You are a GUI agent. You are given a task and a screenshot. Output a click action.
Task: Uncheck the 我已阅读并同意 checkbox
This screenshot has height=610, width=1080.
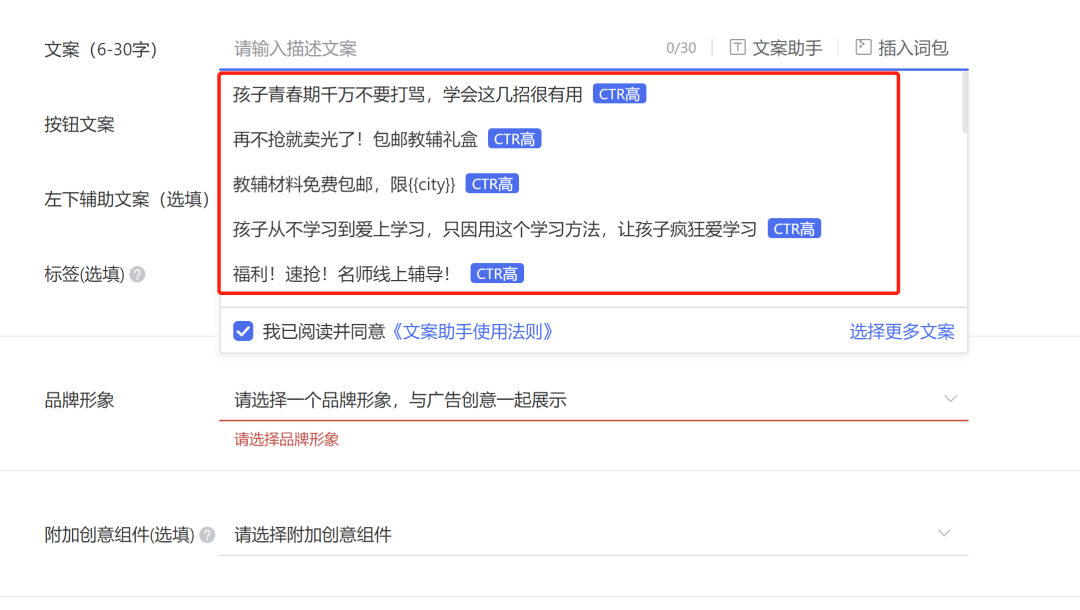(x=243, y=331)
